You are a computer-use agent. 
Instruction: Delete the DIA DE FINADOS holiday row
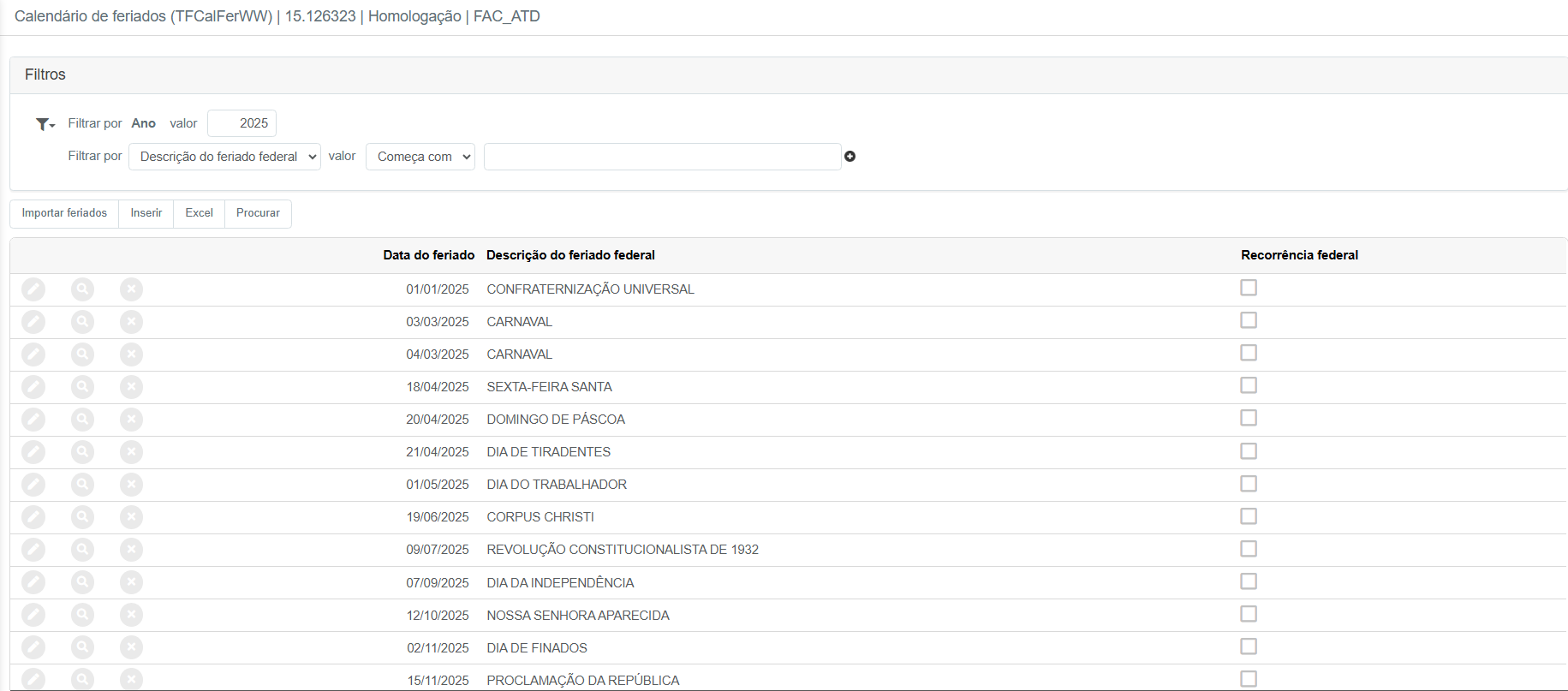(x=131, y=647)
